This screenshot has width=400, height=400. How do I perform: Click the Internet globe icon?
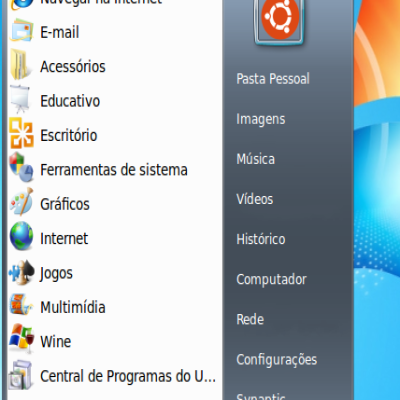[22, 237]
